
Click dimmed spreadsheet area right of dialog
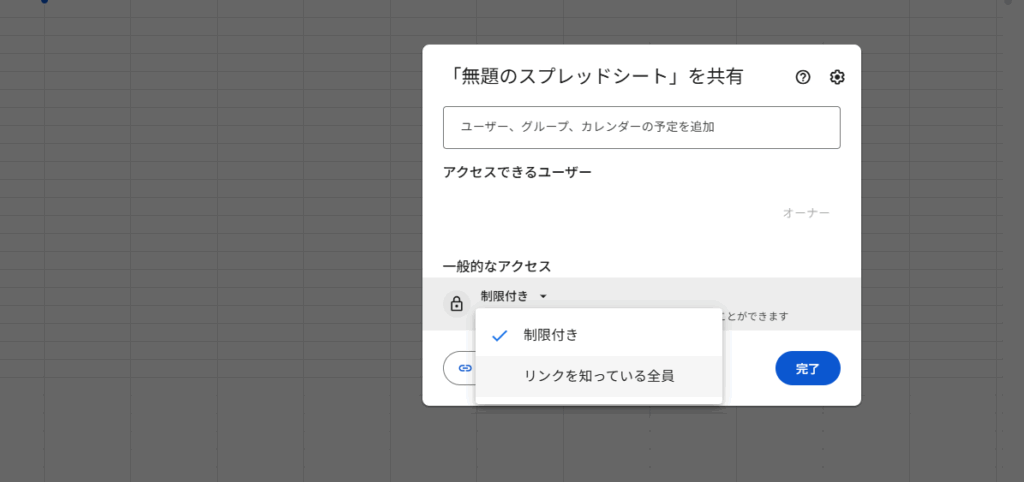tap(940, 250)
